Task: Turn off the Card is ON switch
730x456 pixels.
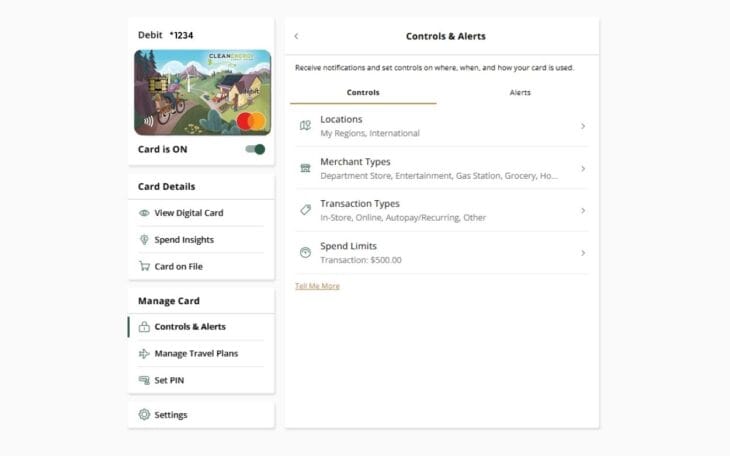Action: pyautogui.click(x=256, y=149)
